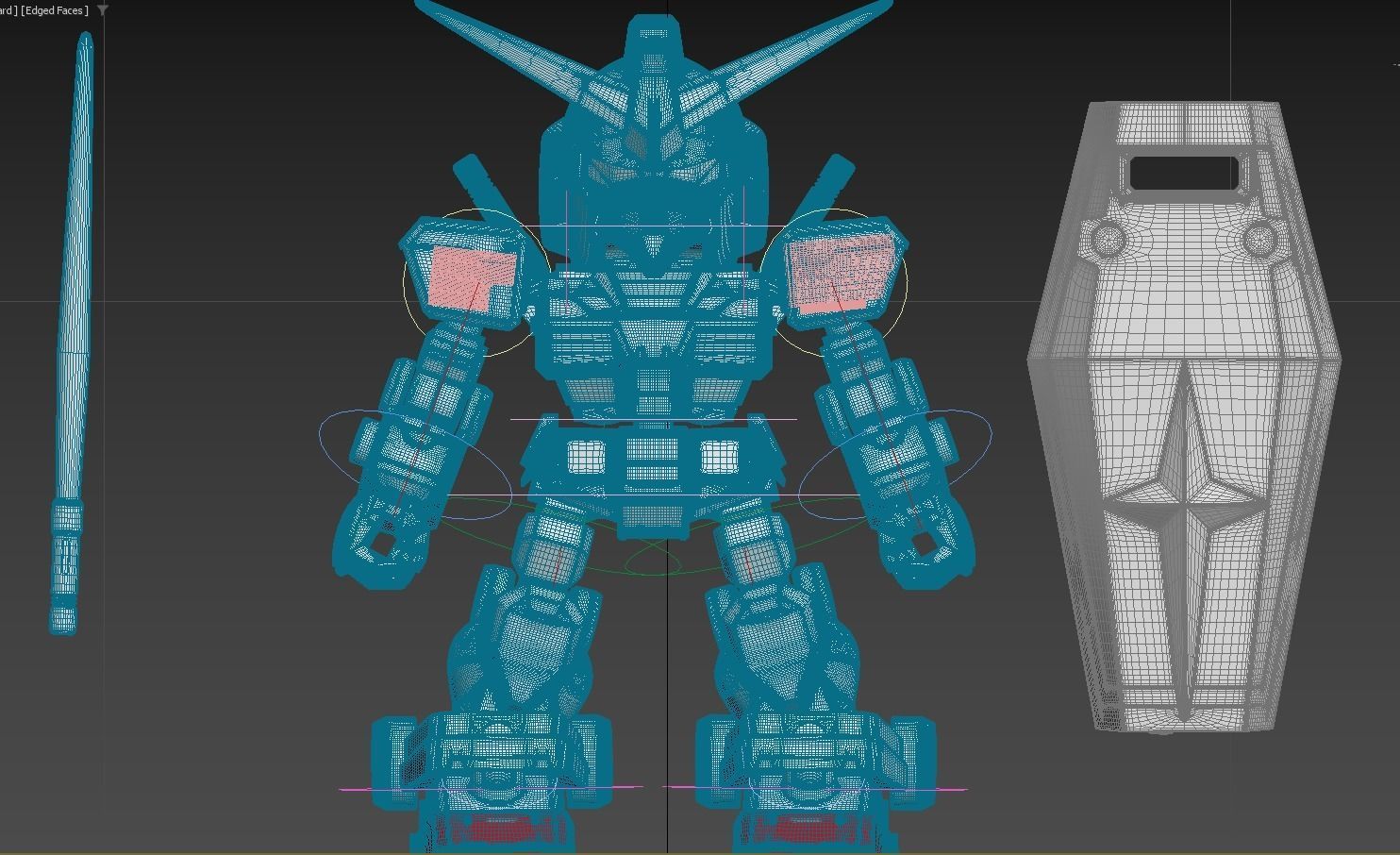Click the viewport filter funnel icon

(x=102, y=10)
